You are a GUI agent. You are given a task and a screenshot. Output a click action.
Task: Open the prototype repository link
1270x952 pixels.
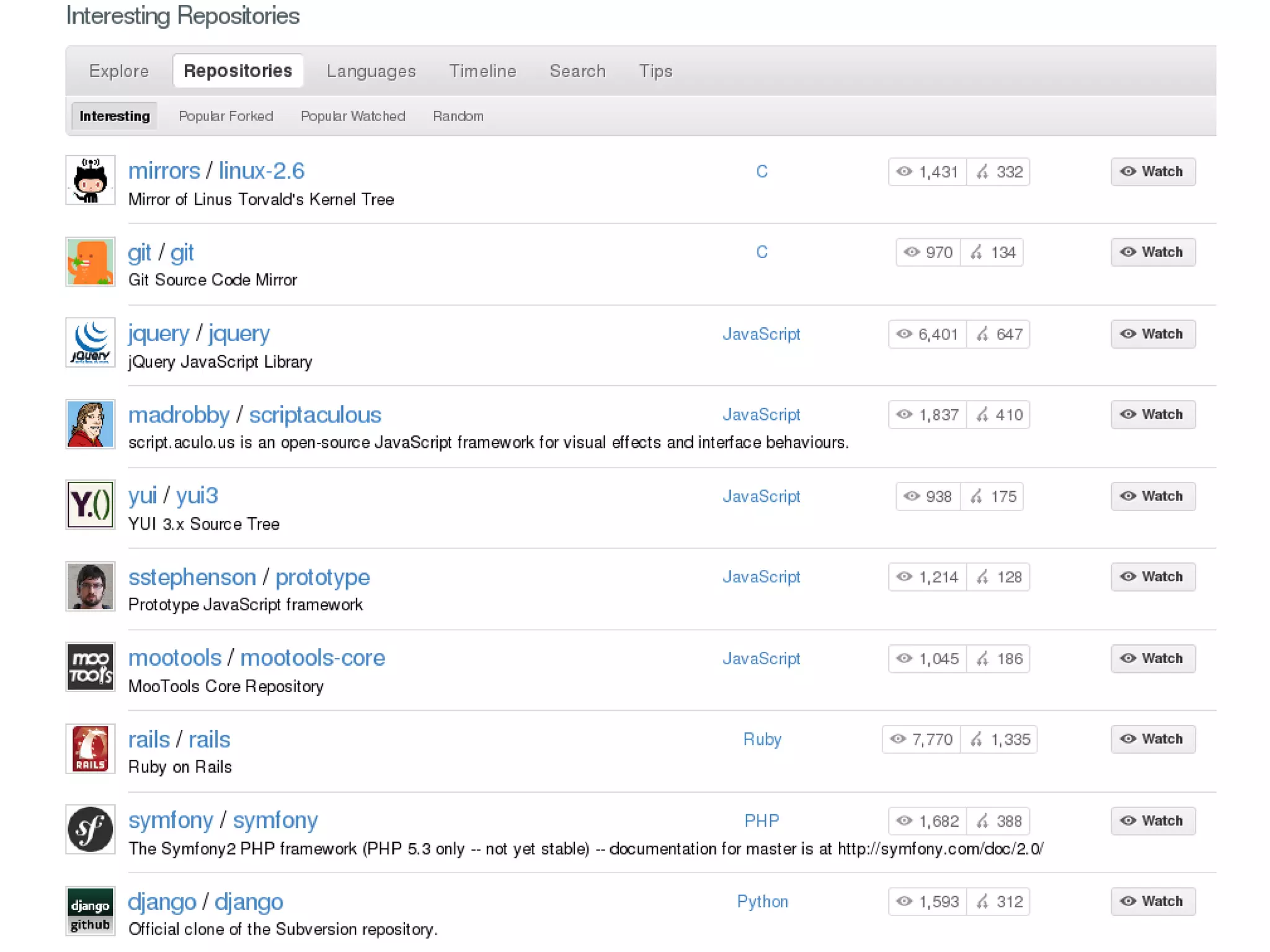(322, 577)
